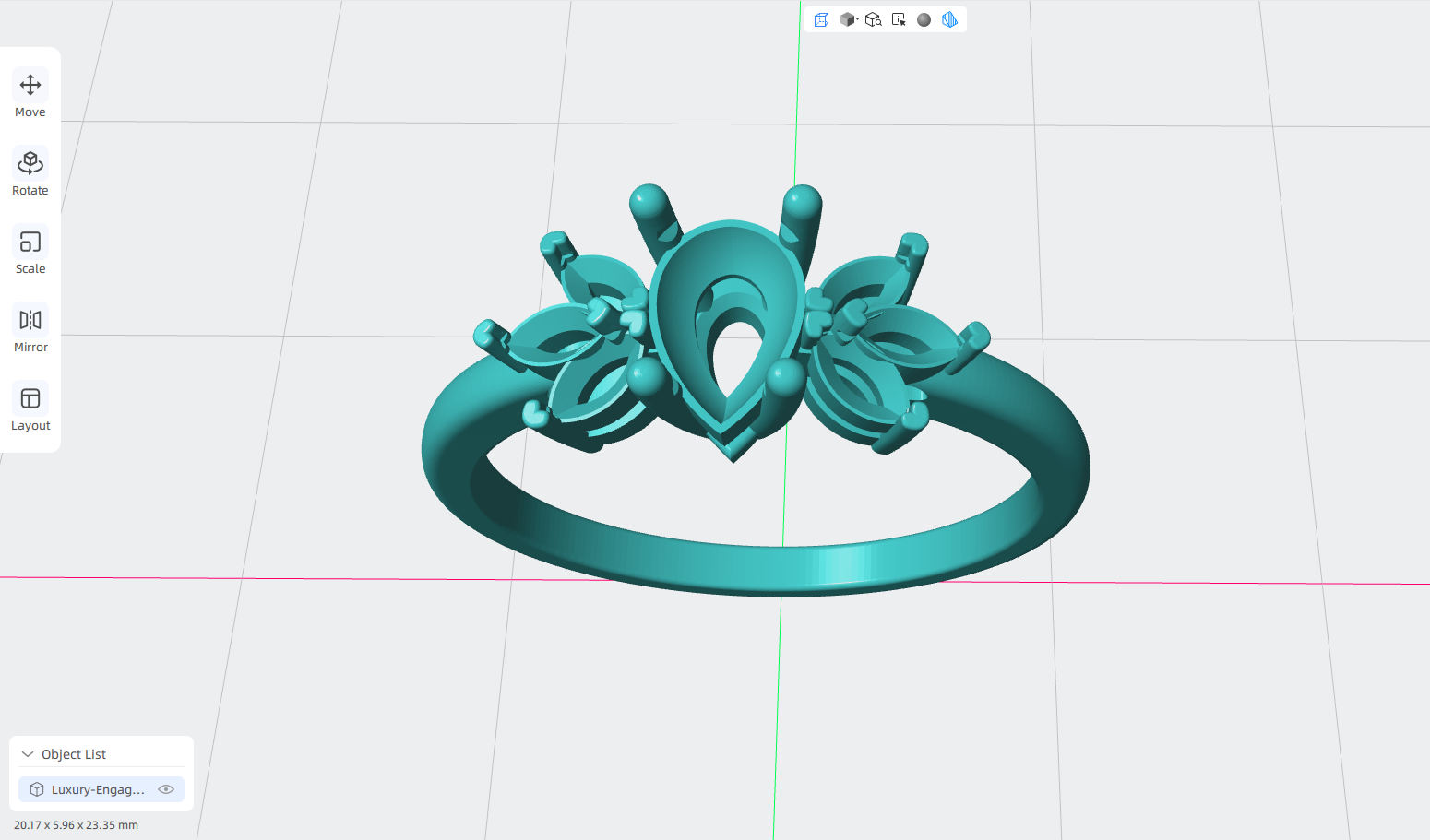Image resolution: width=1430 pixels, height=840 pixels.
Task: Open the Layout tool
Action: pyautogui.click(x=30, y=408)
